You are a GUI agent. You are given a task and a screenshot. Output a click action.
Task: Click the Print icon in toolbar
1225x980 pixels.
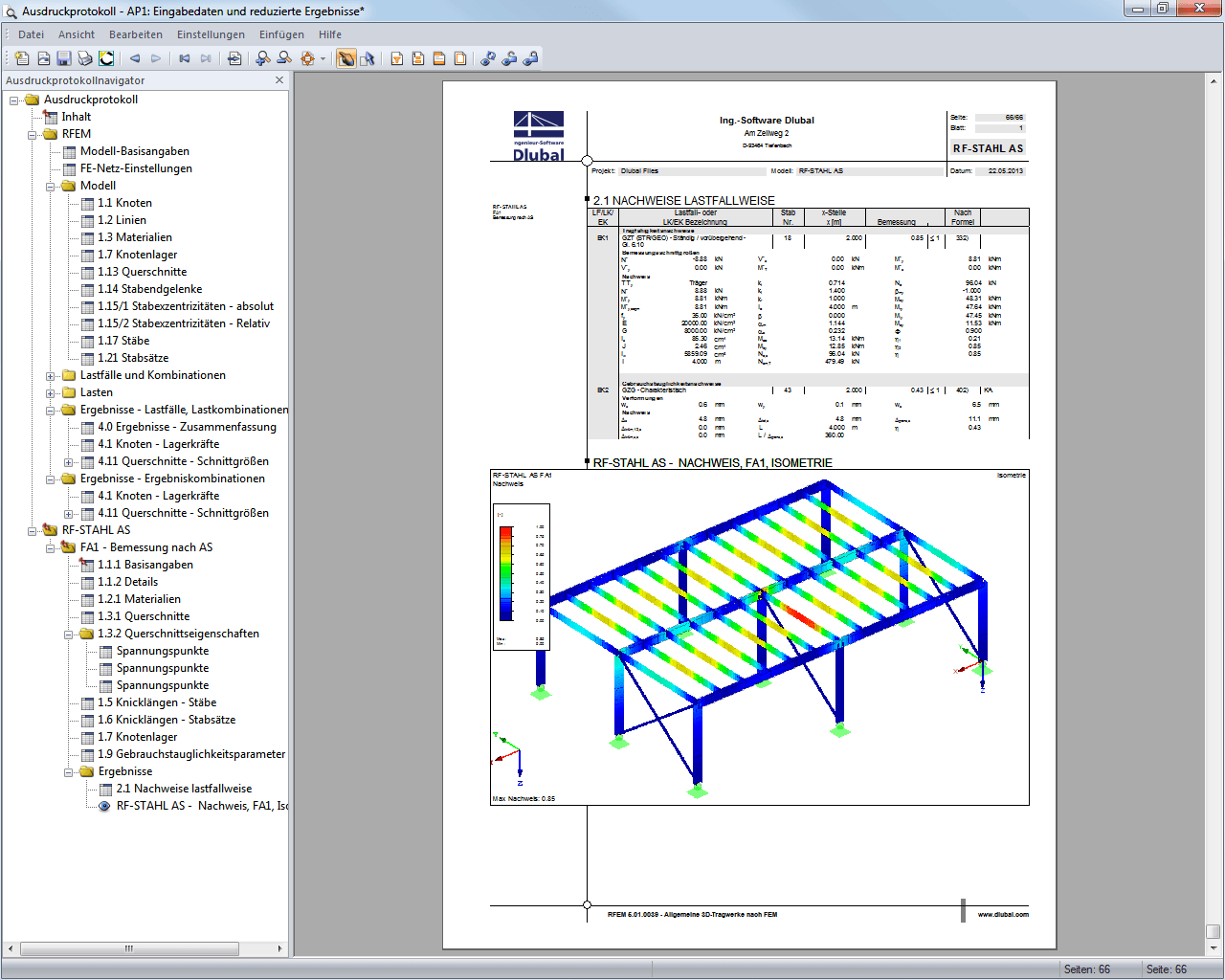(85, 58)
